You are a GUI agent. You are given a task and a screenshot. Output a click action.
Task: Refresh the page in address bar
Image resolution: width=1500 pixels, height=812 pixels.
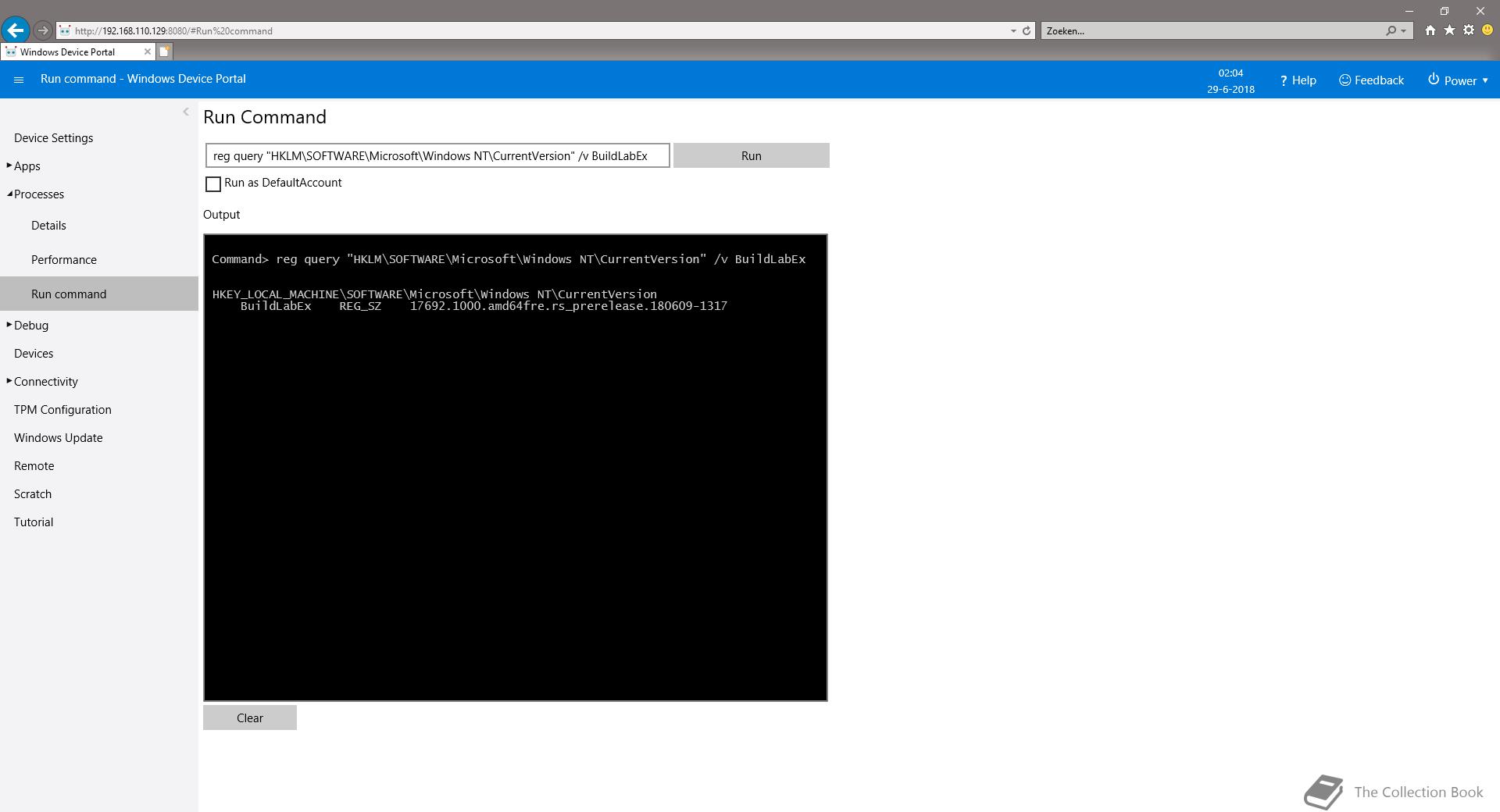pos(1027,31)
